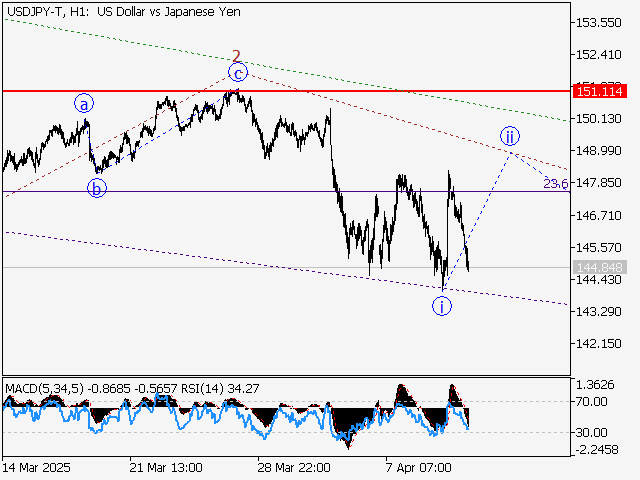Select the 28 Mar 22:00 time label

(295, 467)
